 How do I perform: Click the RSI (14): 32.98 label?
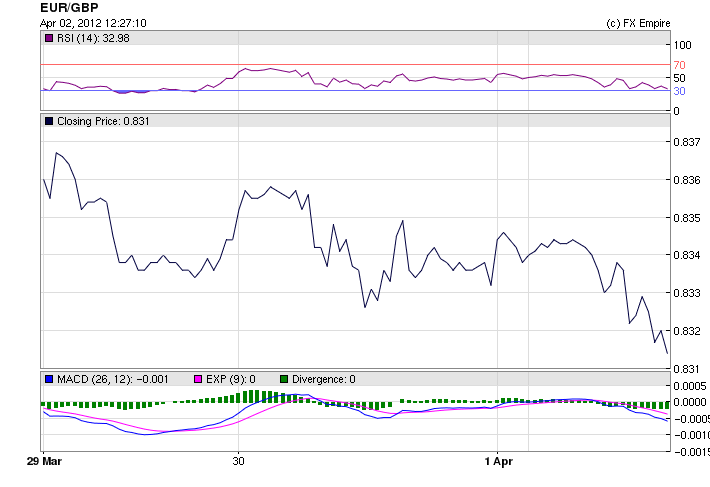[x=93, y=38]
